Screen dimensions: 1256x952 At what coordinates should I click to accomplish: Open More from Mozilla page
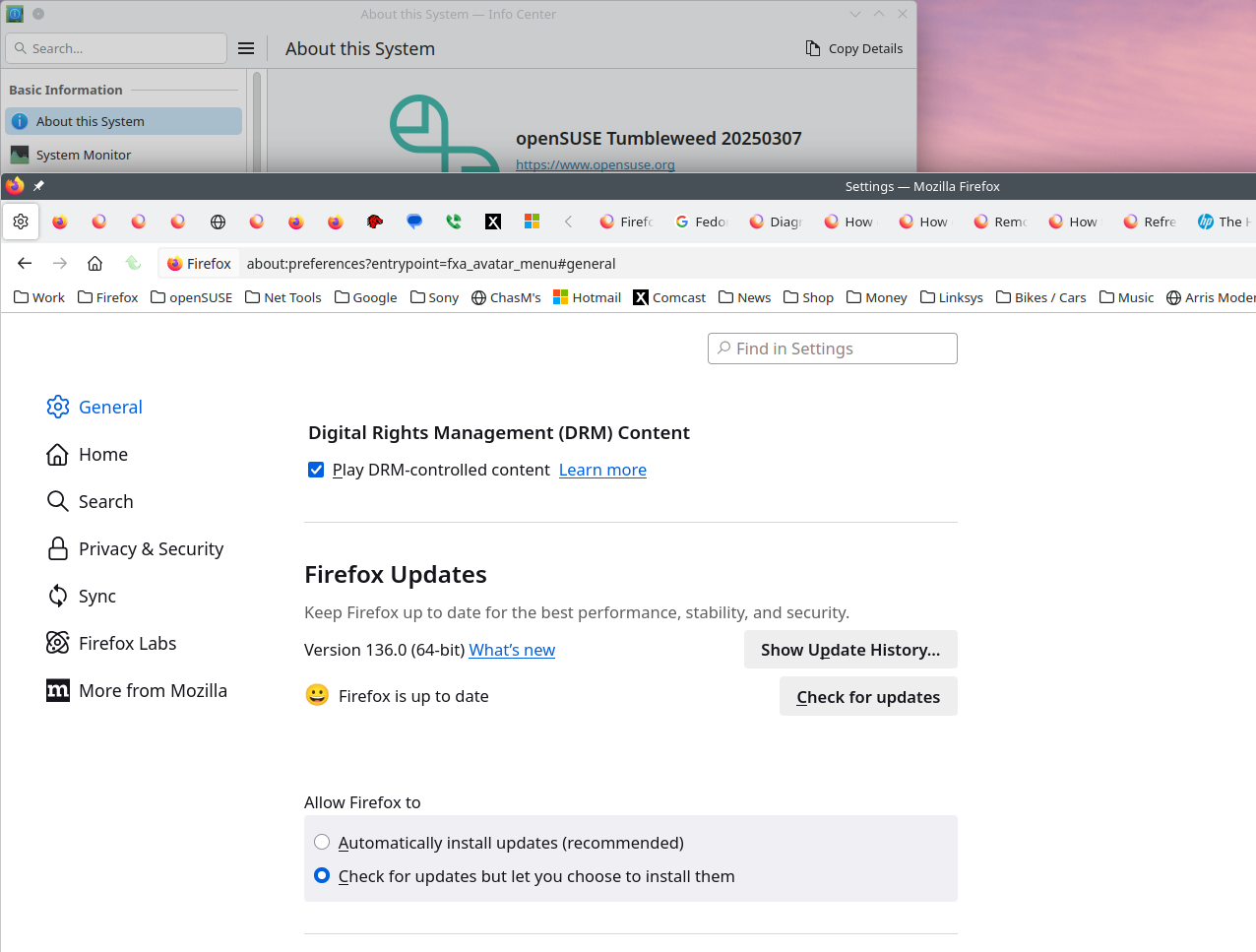pyautogui.click(x=137, y=690)
